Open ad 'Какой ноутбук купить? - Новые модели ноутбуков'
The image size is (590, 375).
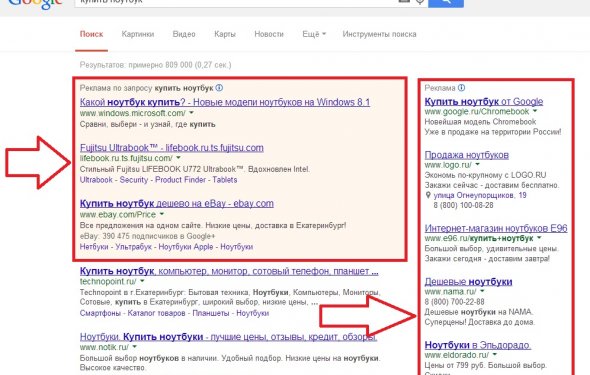click(x=225, y=102)
